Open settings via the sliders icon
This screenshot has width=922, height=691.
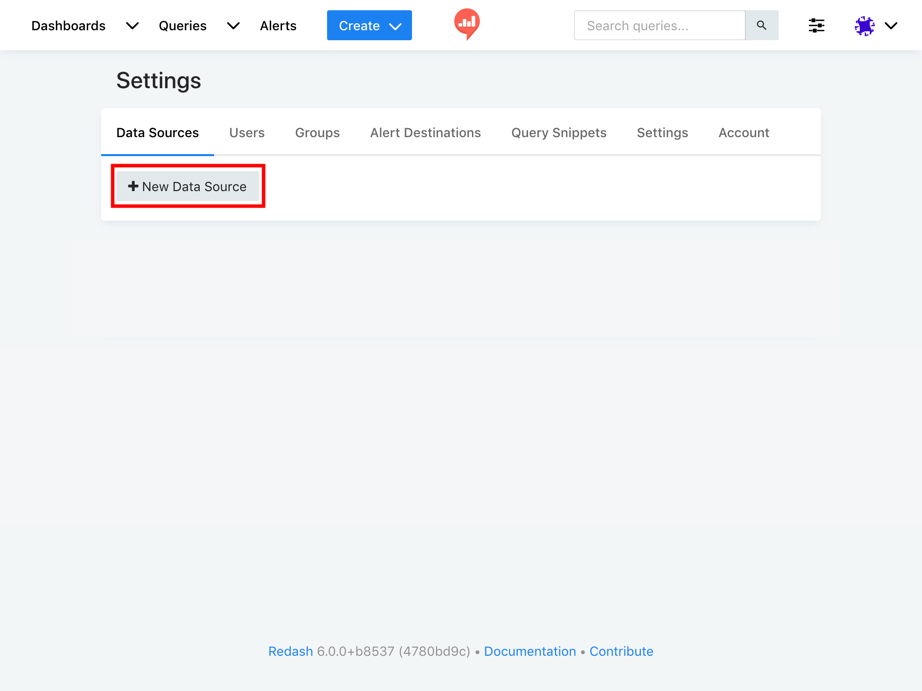816,26
